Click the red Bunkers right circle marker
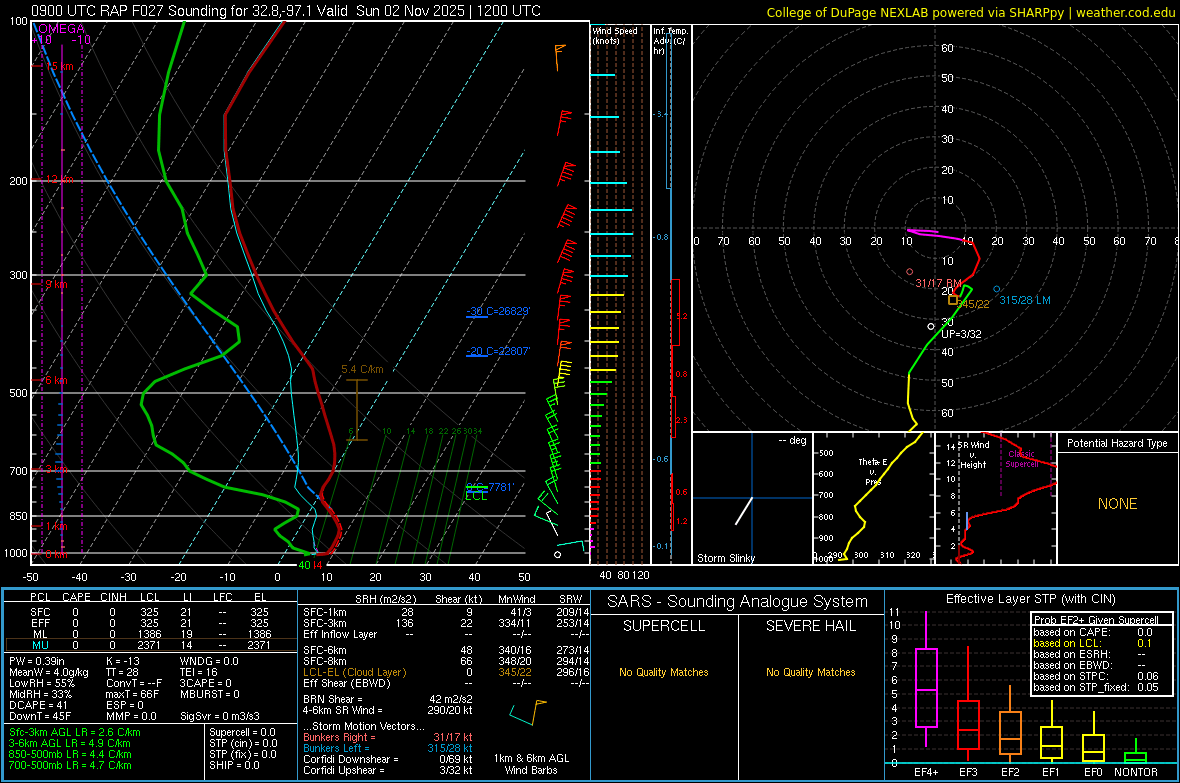 [910, 272]
